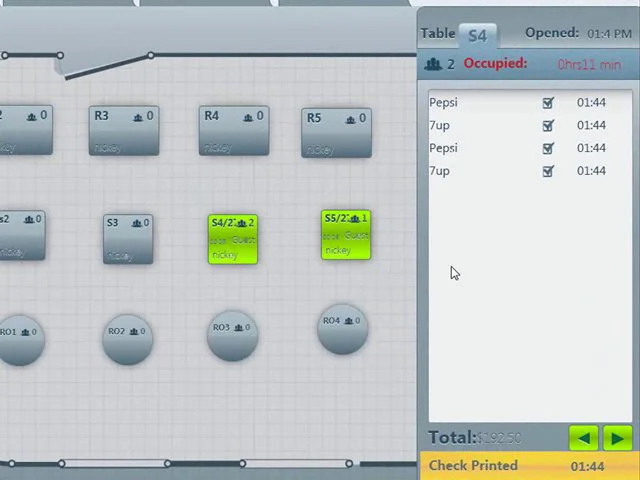Select table R5 on the floor plan
The height and width of the screenshot is (480, 640).
[x=336, y=133]
